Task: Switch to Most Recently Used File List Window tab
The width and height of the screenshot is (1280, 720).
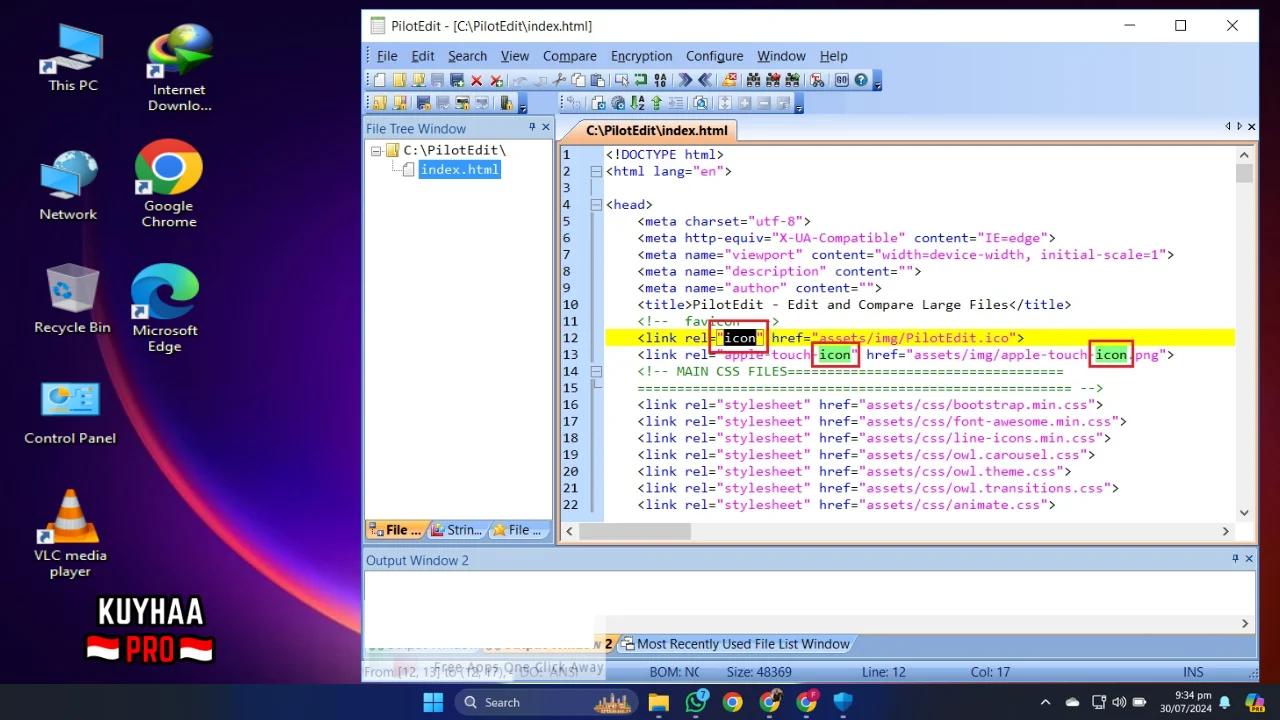Action: 735,644
